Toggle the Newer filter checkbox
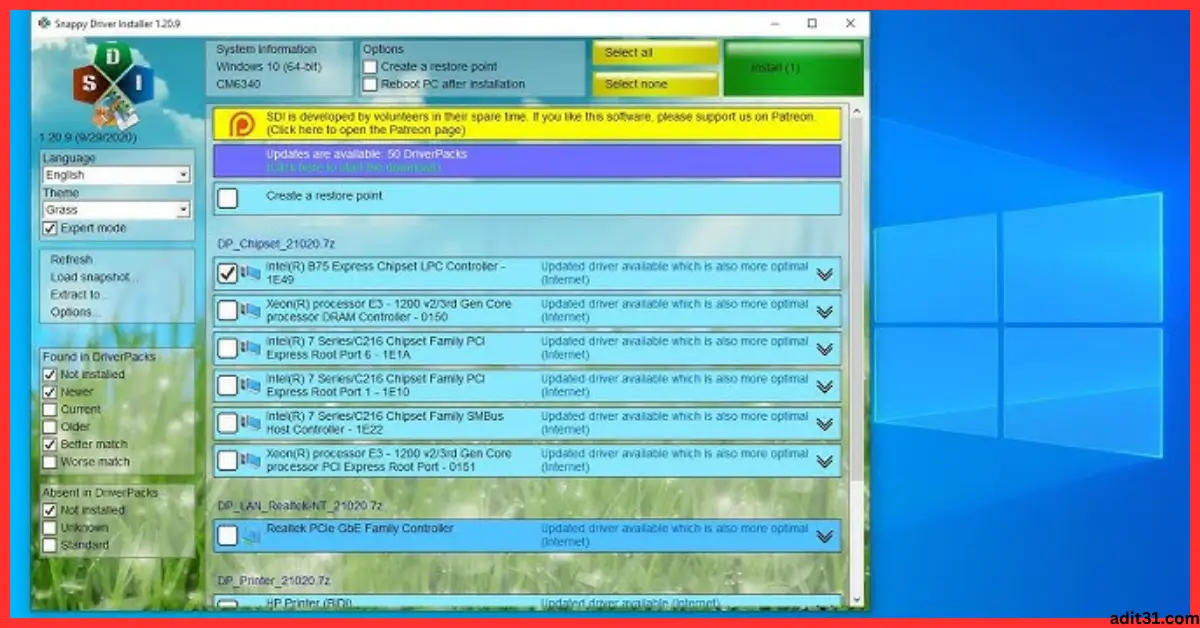Image resolution: width=1200 pixels, height=628 pixels. (x=50, y=392)
